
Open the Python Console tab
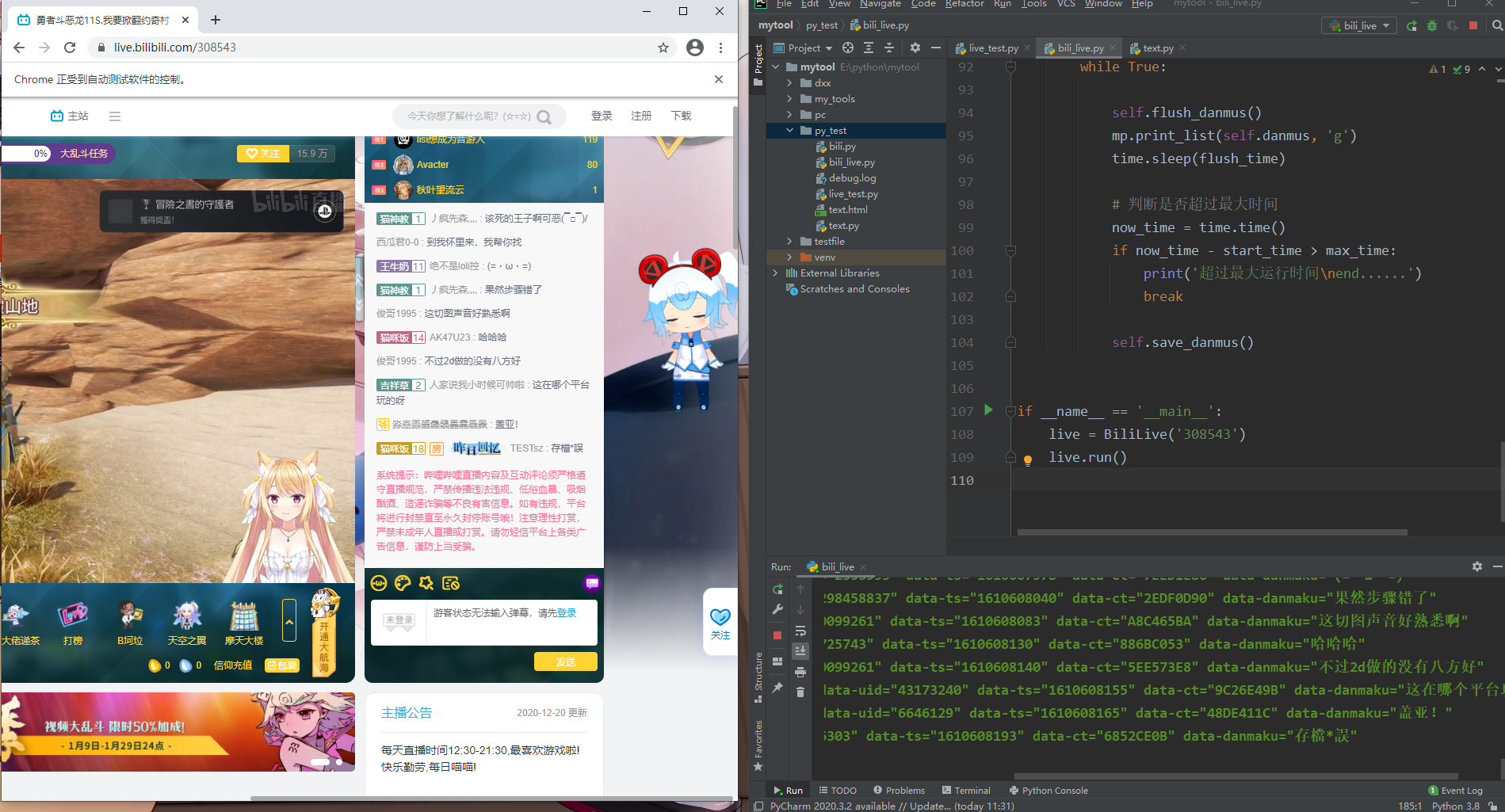(1049, 791)
